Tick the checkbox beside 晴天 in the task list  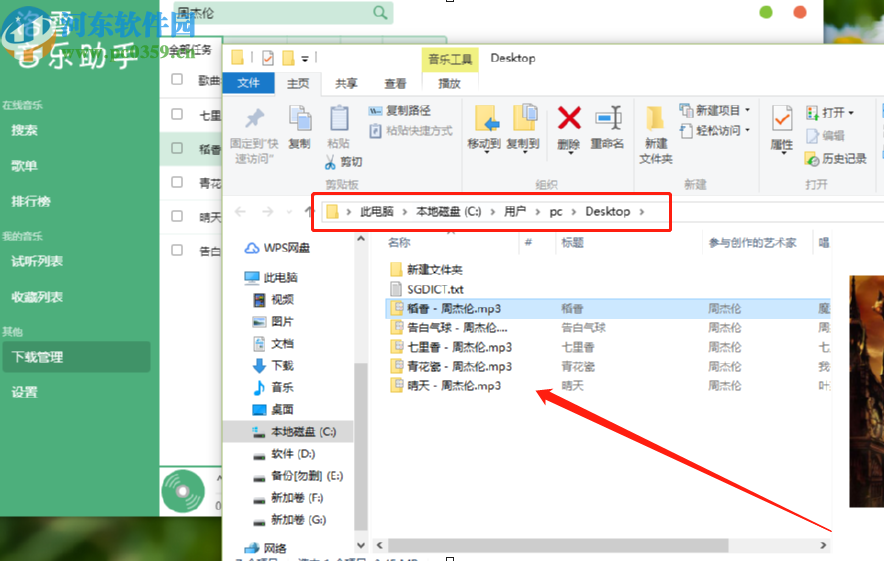[x=177, y=215]
